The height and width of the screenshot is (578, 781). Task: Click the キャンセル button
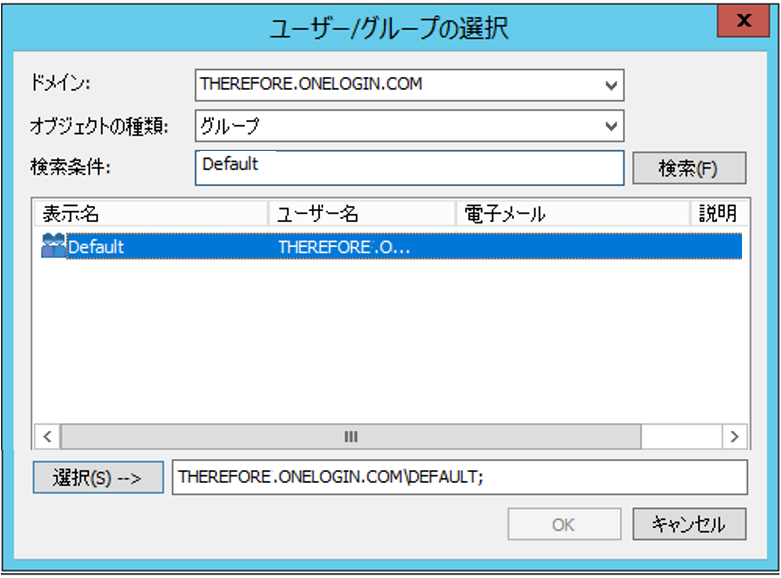tap(689, 524)
